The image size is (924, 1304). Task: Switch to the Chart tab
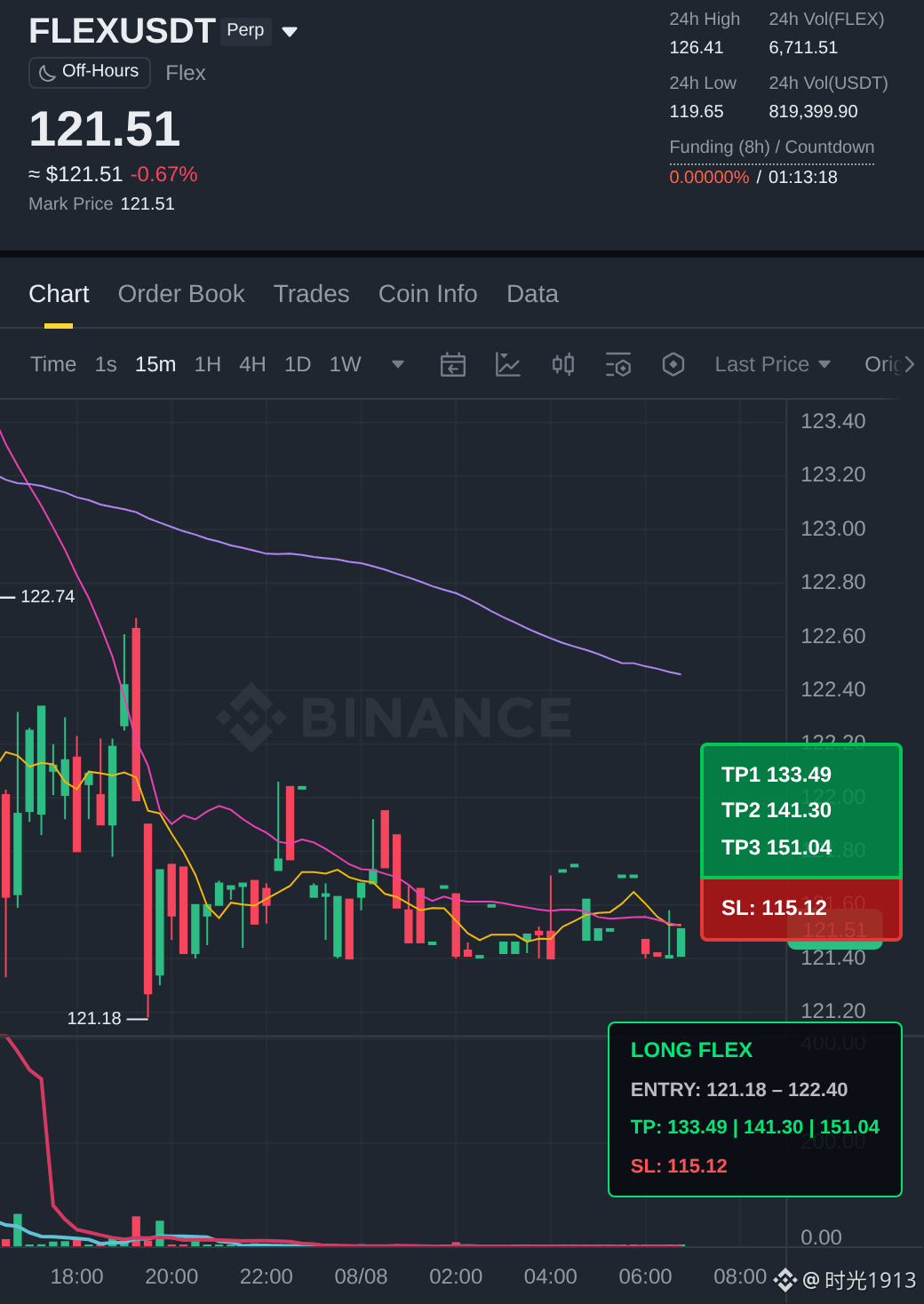(x=59, y=294)
